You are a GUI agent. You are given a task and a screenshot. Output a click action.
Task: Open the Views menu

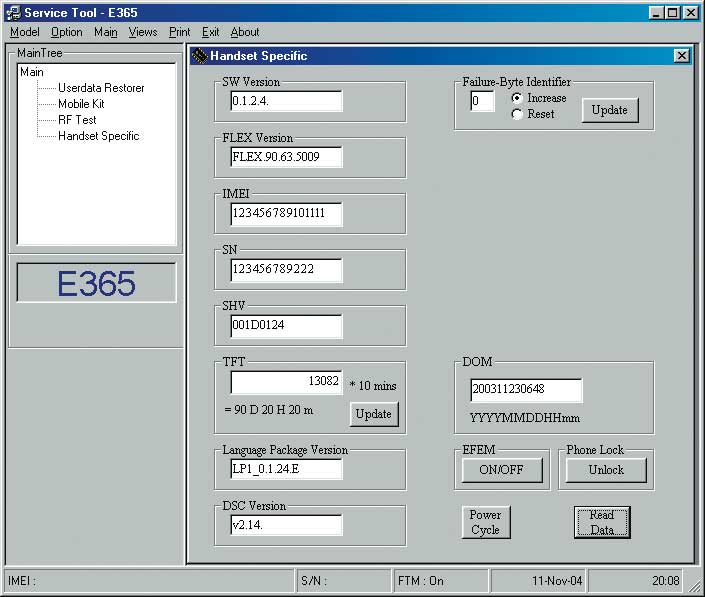(143, 32)
